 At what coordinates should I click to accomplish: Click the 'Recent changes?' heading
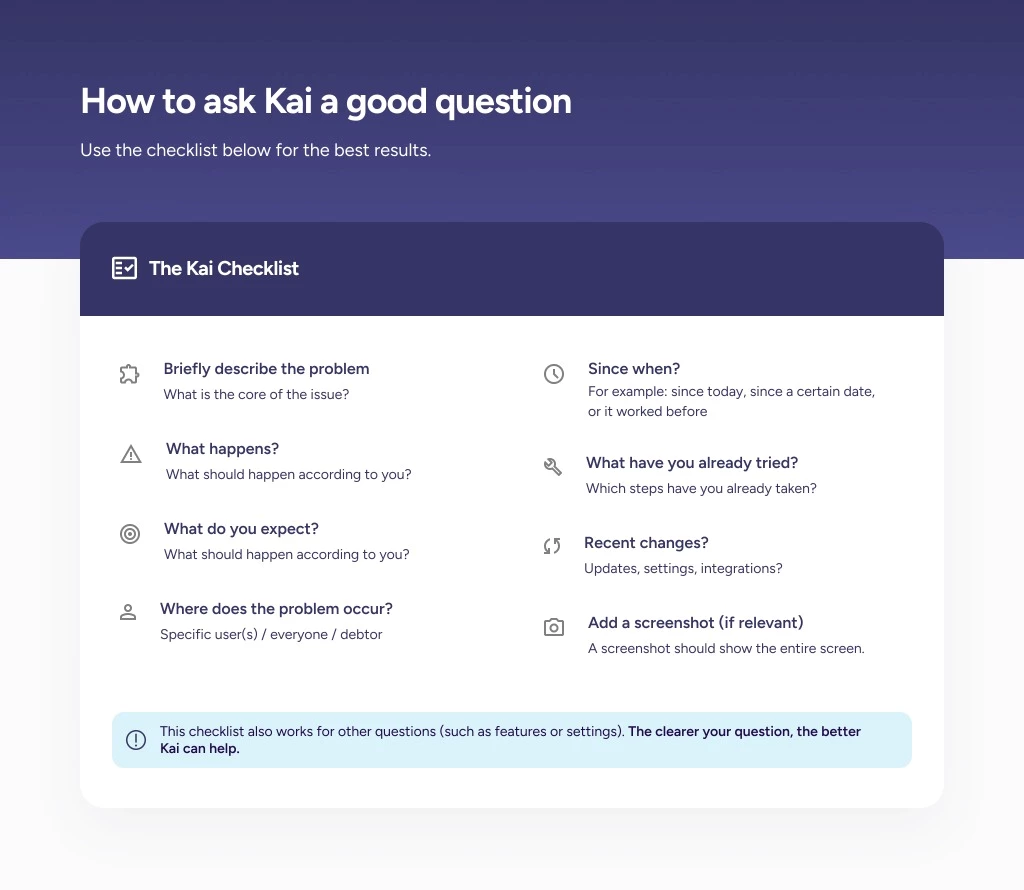[x=646, y=543]
